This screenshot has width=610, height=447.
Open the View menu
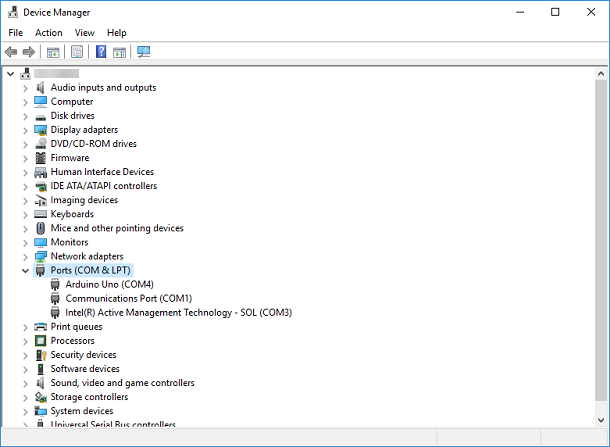coord(84,33)
